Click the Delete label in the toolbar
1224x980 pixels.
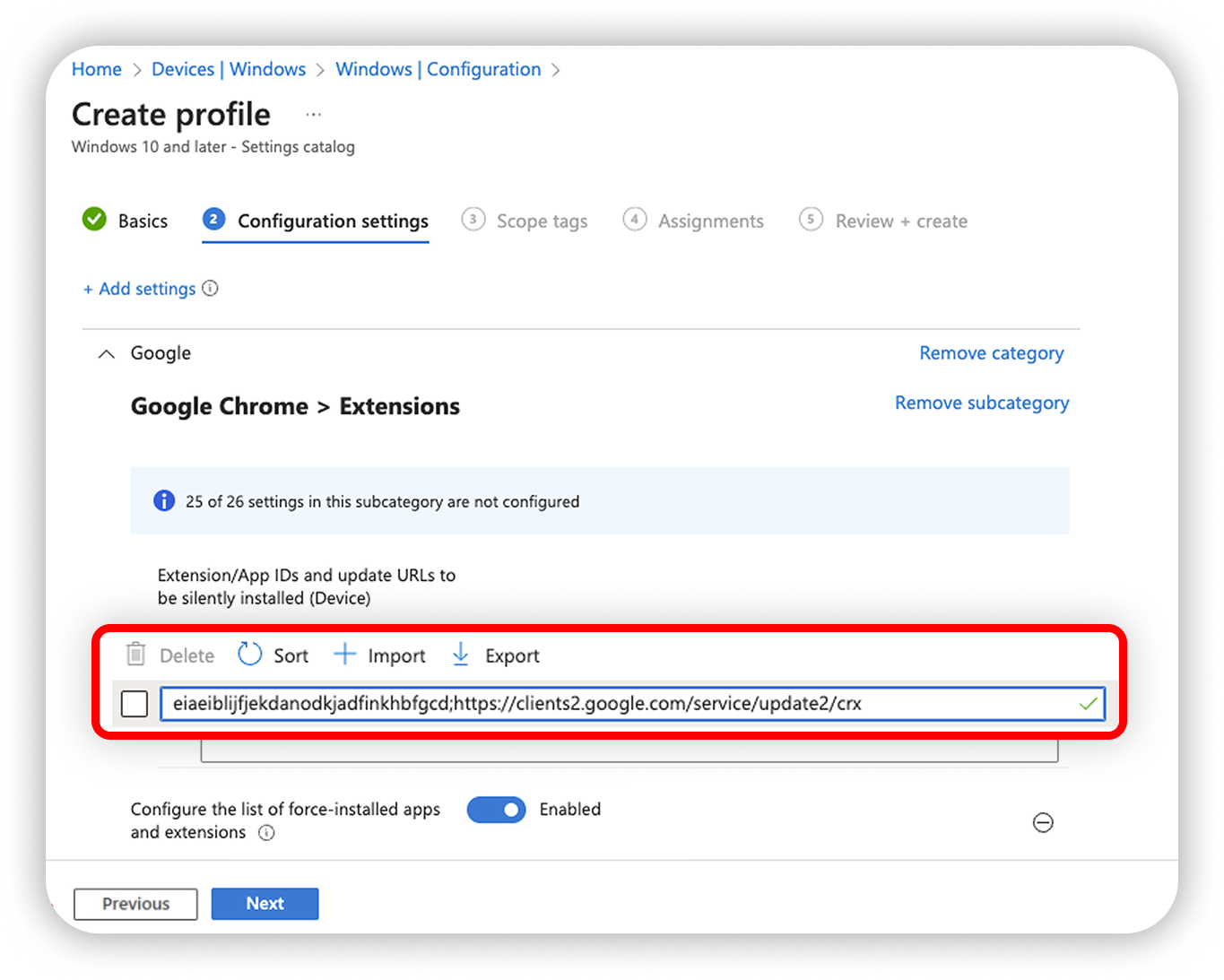(187, 655)
